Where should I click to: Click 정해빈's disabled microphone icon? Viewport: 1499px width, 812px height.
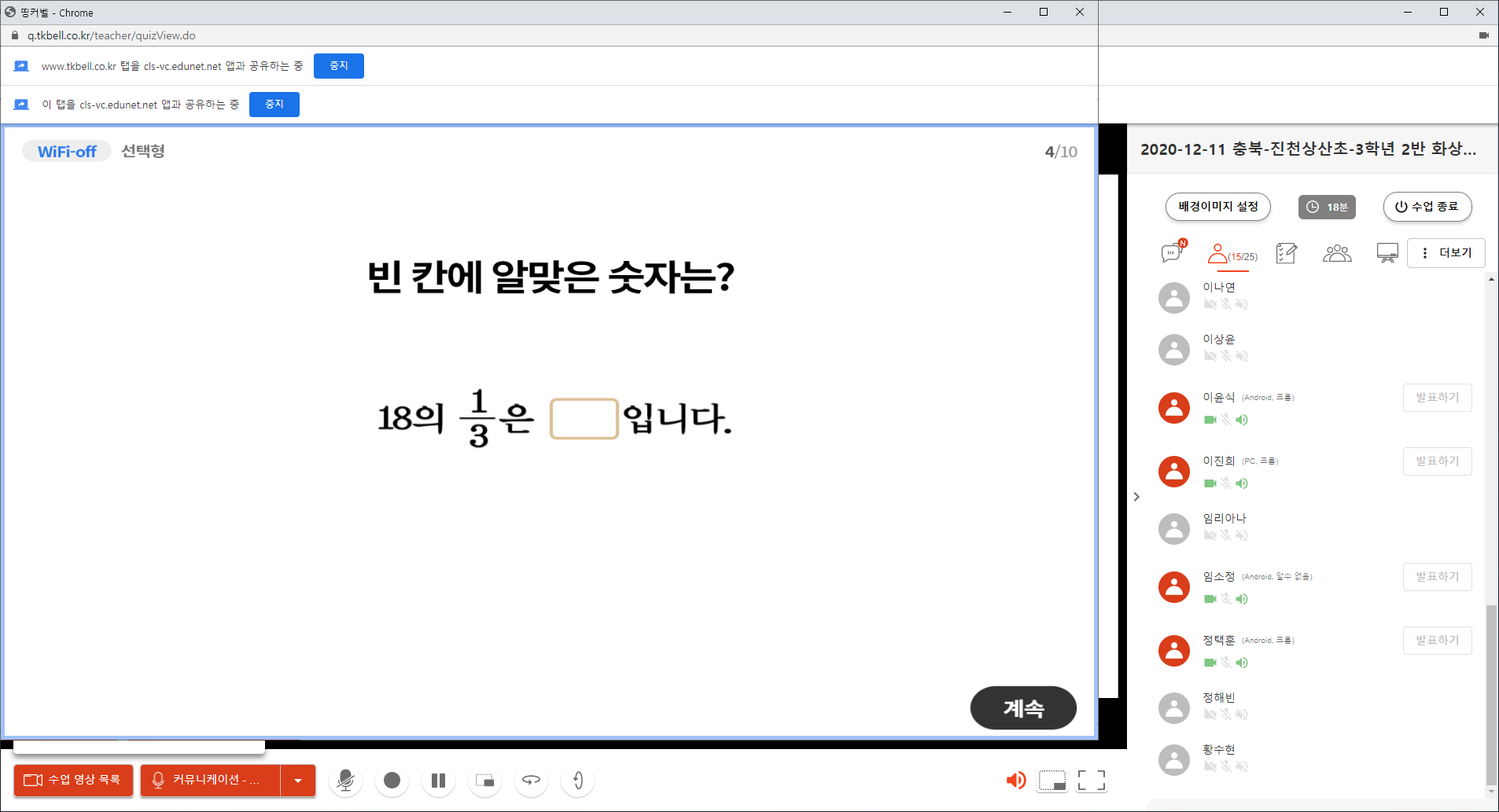(1226, 715)
